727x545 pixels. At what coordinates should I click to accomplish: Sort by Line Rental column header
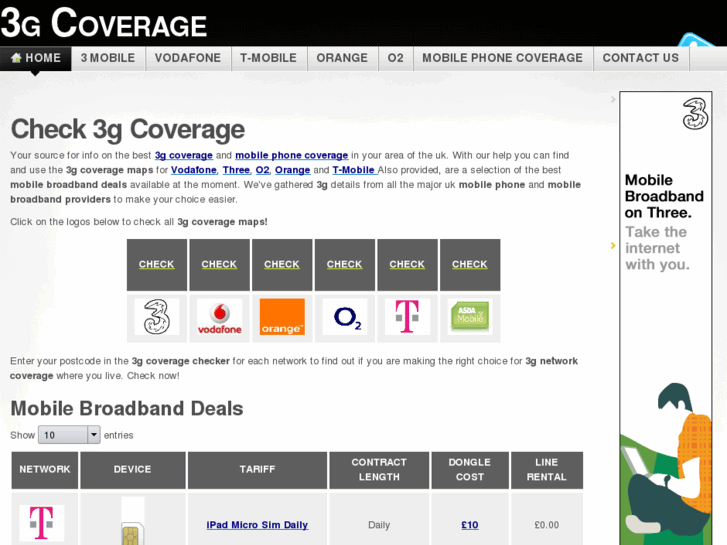click(x=547, y=470)
